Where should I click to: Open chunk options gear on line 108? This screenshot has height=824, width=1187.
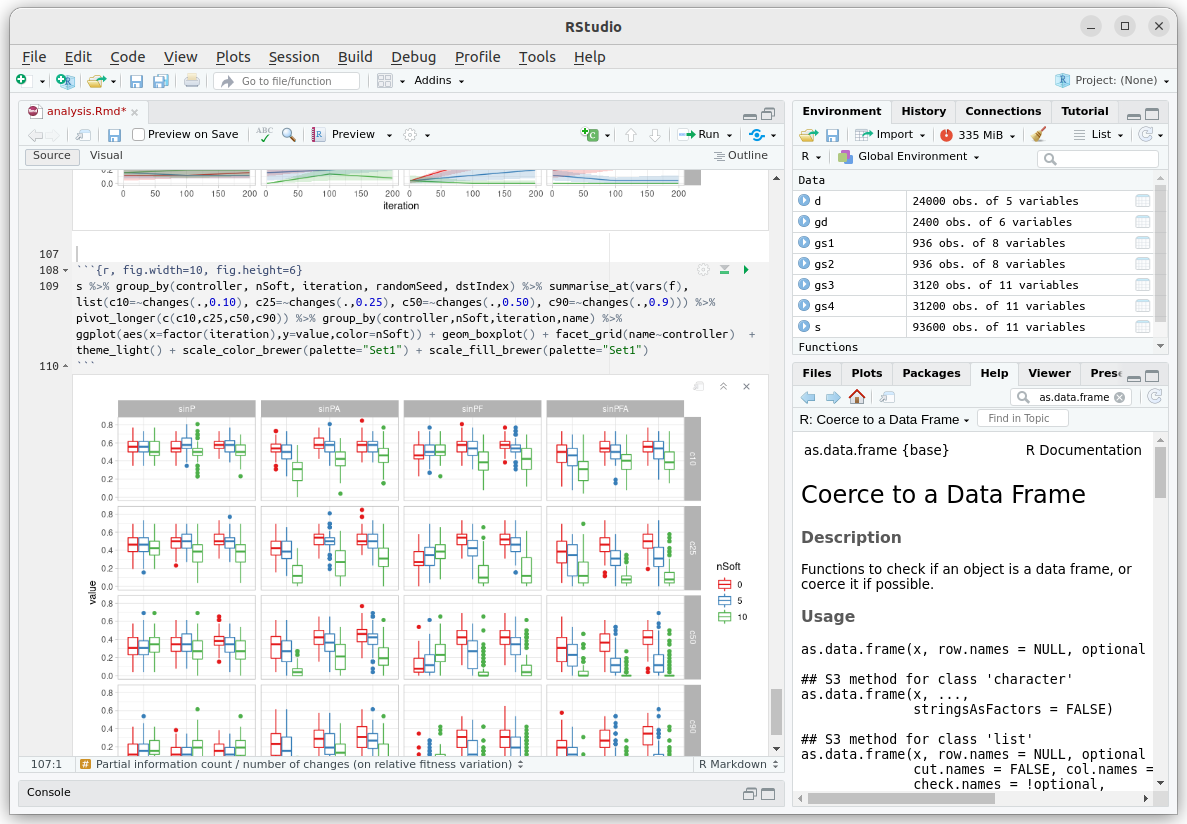coord(703,270)
